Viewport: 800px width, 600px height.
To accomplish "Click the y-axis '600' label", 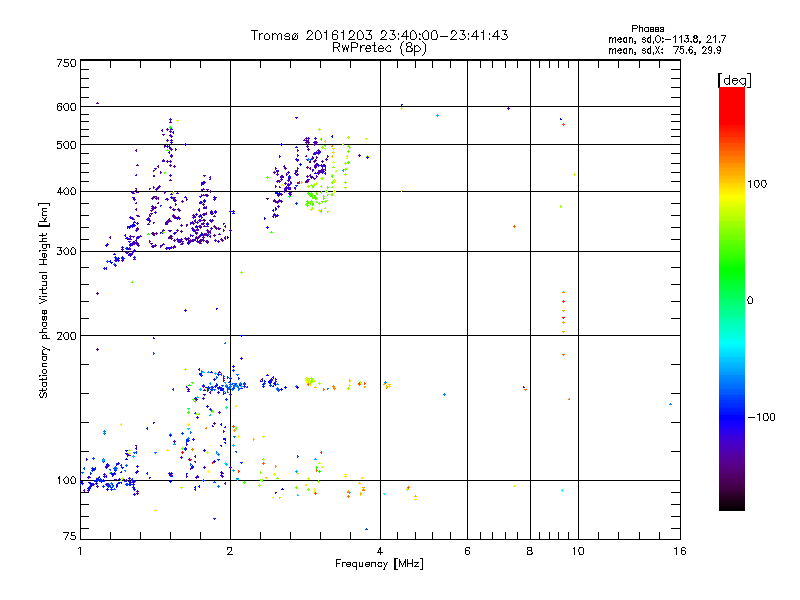I will 66,107.
